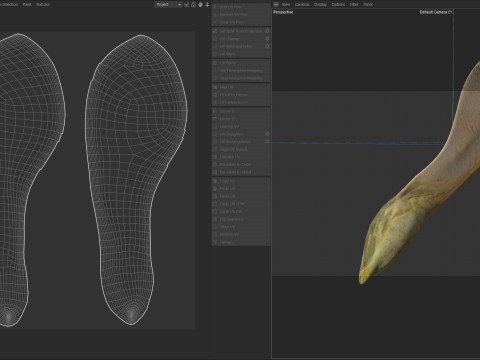
Task: Open the viewport Display menu
Action: click(320, 5)
